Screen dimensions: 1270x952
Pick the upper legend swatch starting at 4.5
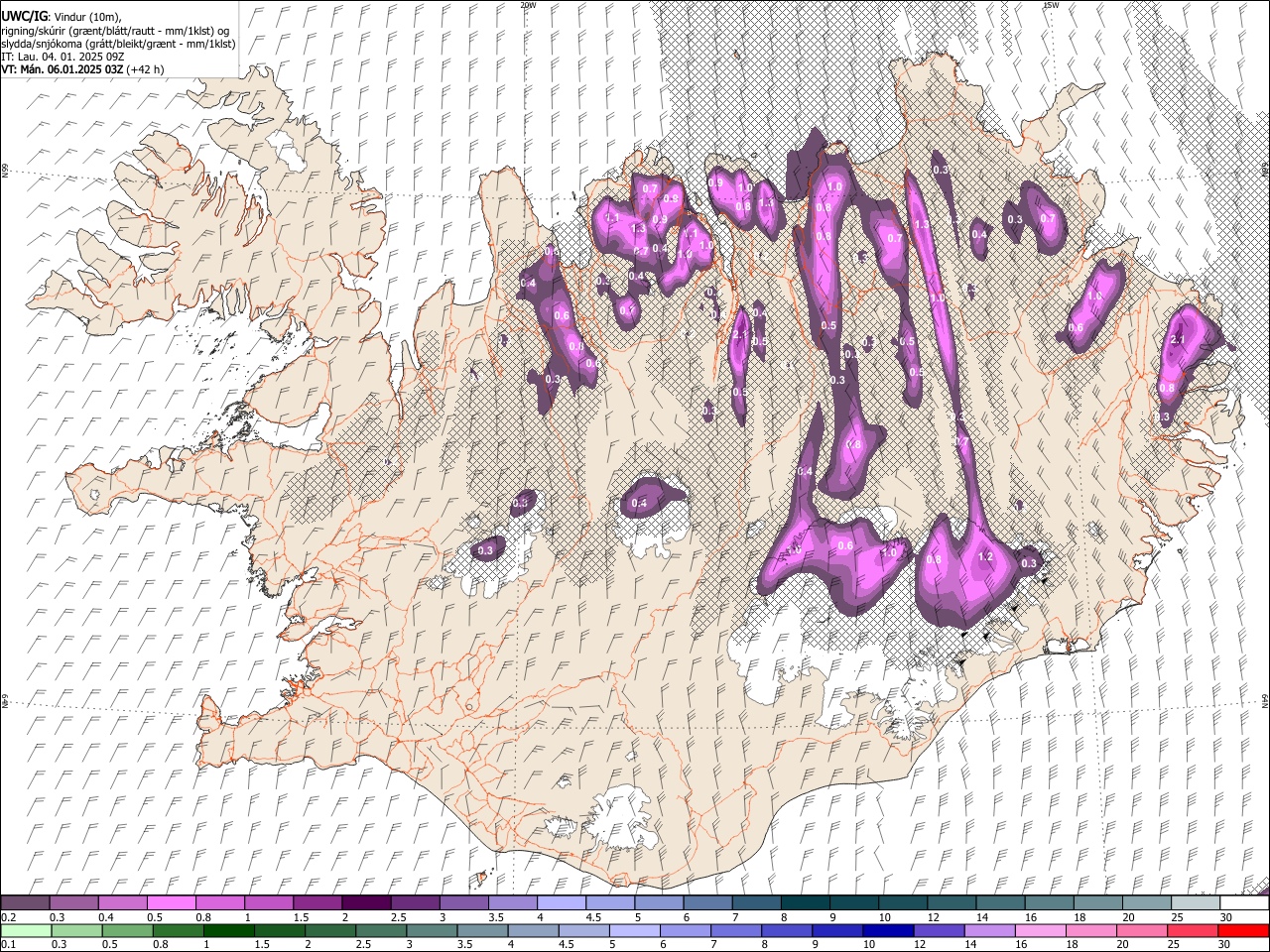point(609,903)
